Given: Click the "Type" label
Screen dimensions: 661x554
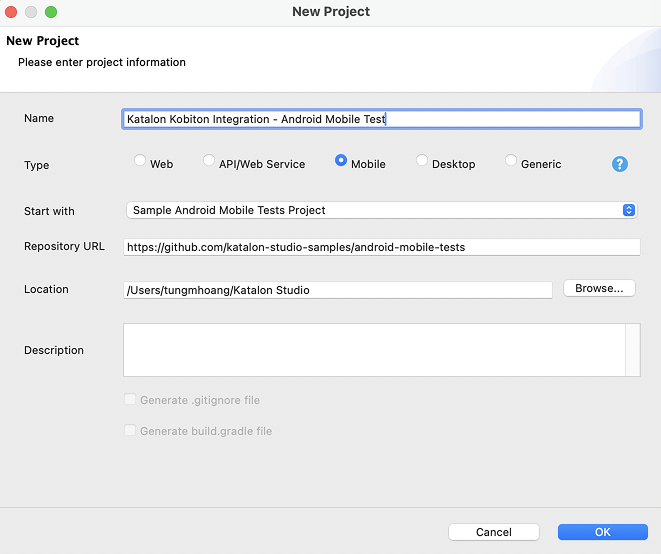Looking at the screenshot, I should click(36, 165).
